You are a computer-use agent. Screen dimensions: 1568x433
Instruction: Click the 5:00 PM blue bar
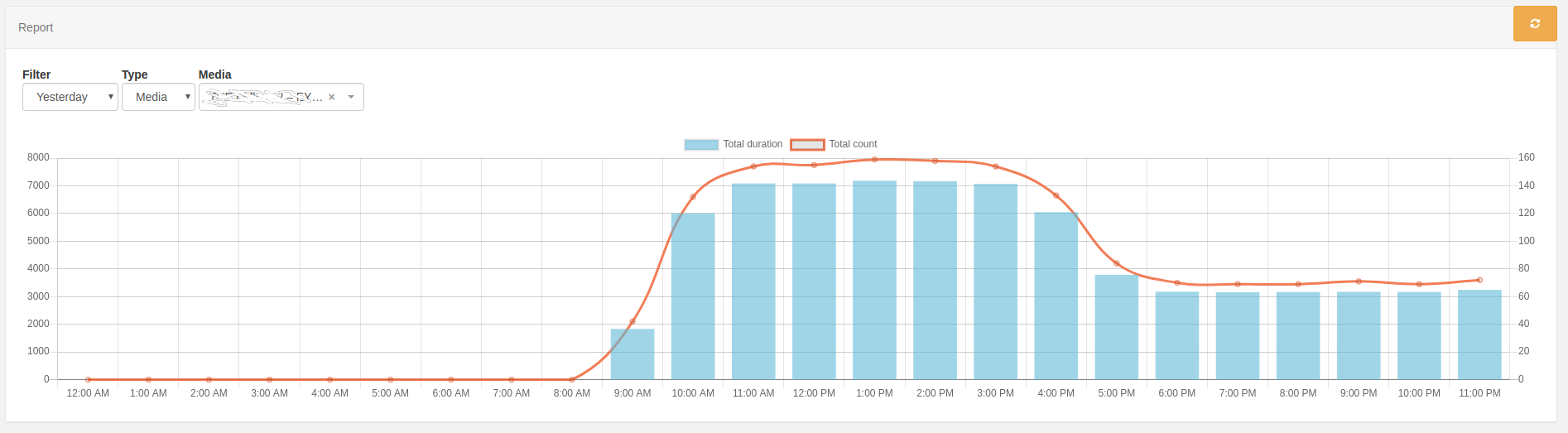tap(1116, 327)
